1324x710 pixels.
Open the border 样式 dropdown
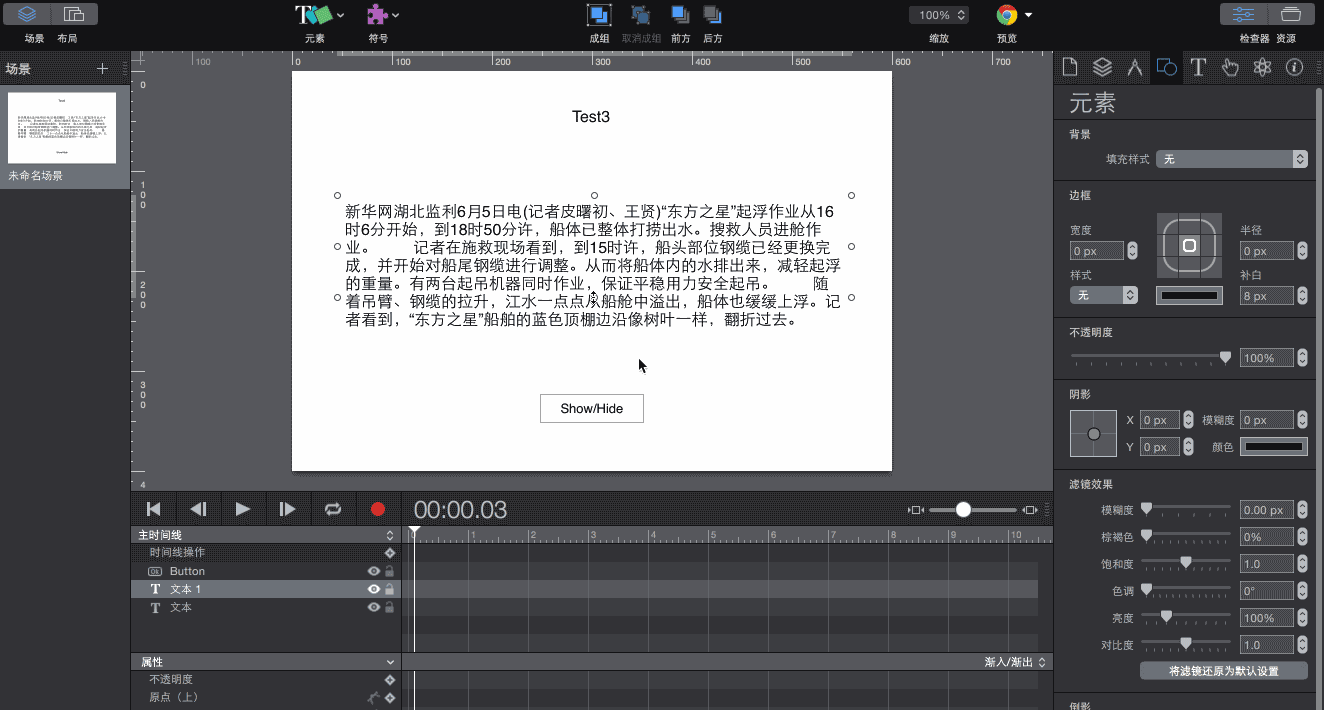click(1103, 295)
